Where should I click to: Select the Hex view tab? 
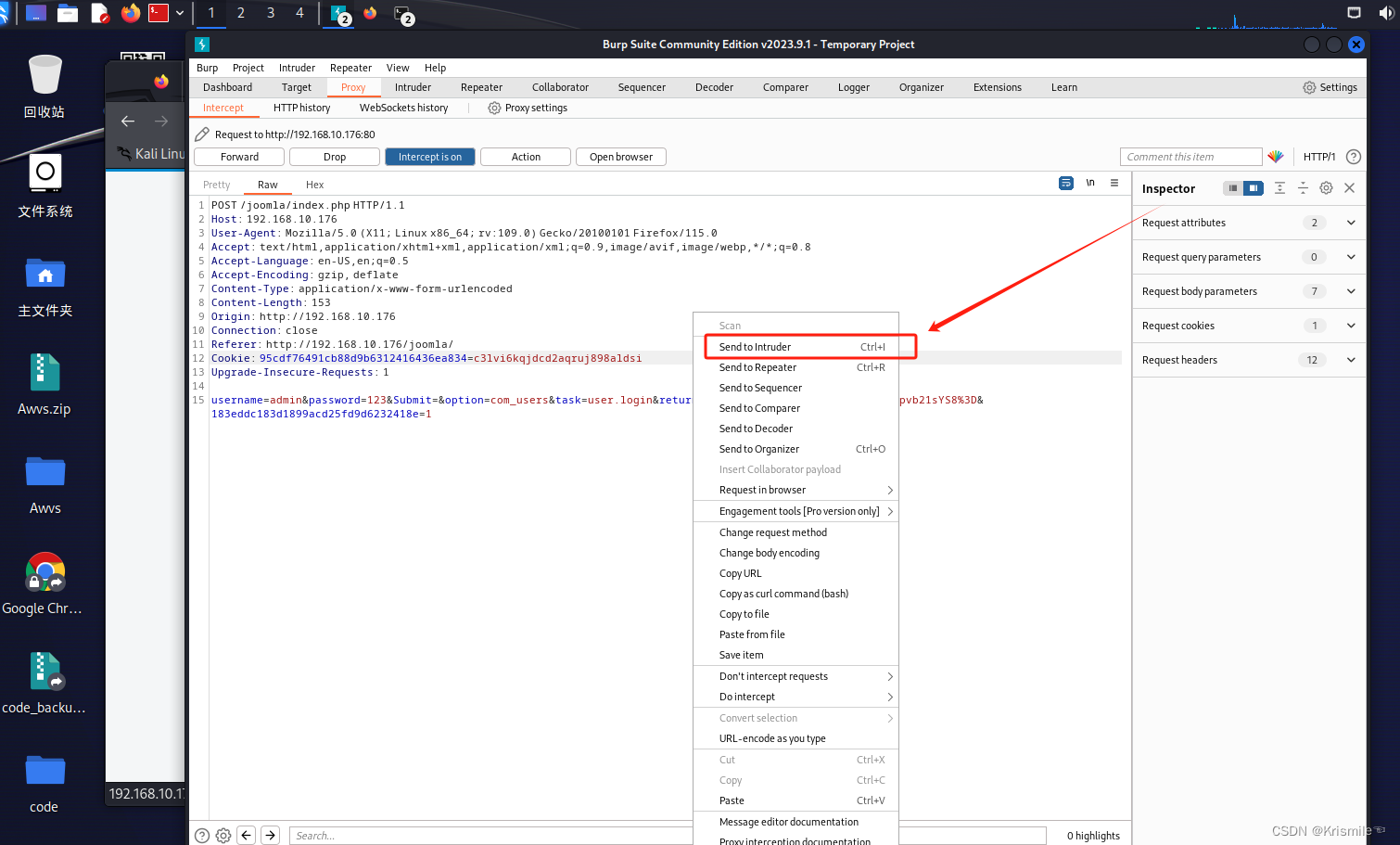315,185
